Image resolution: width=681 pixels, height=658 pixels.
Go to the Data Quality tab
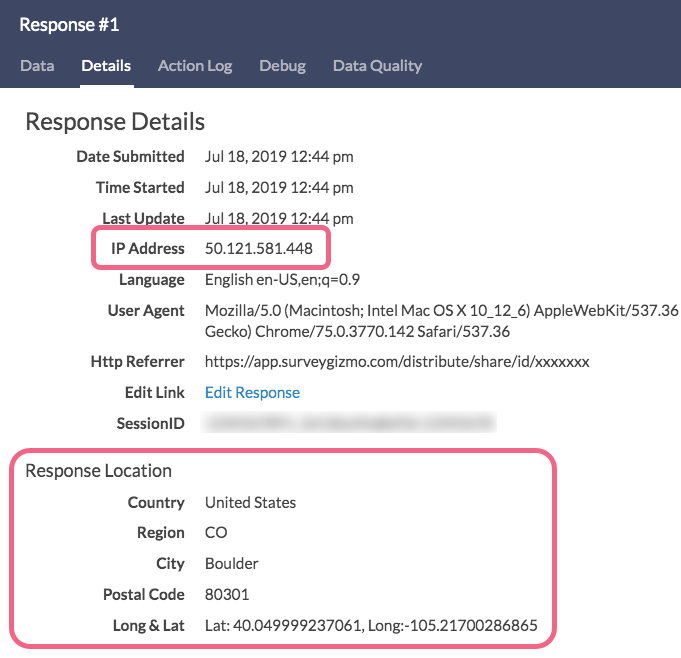coord(377,66)
